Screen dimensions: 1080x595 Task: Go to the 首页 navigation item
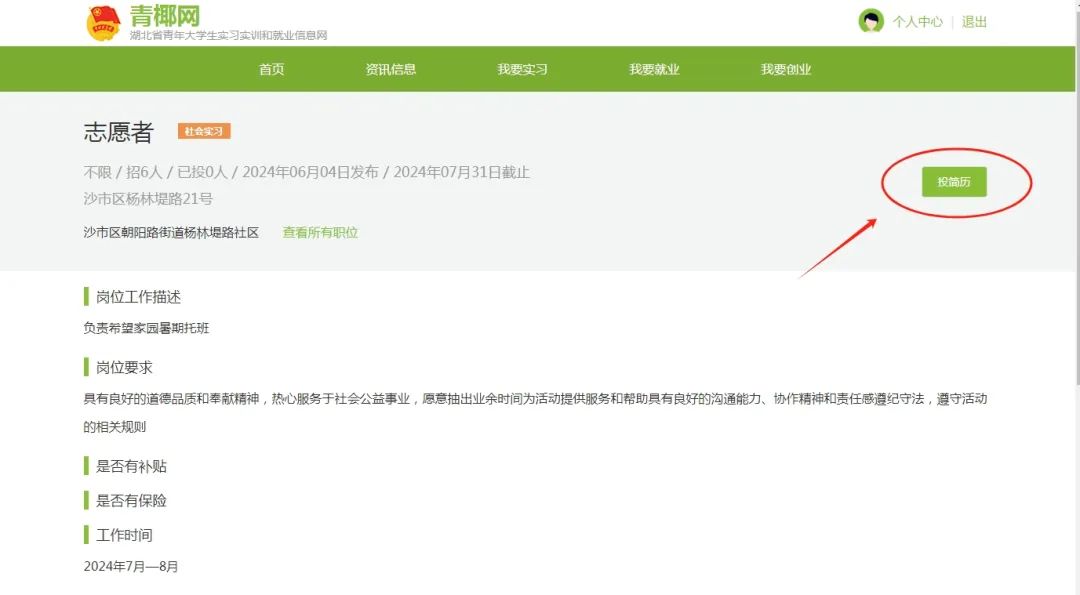pos(272,69)
